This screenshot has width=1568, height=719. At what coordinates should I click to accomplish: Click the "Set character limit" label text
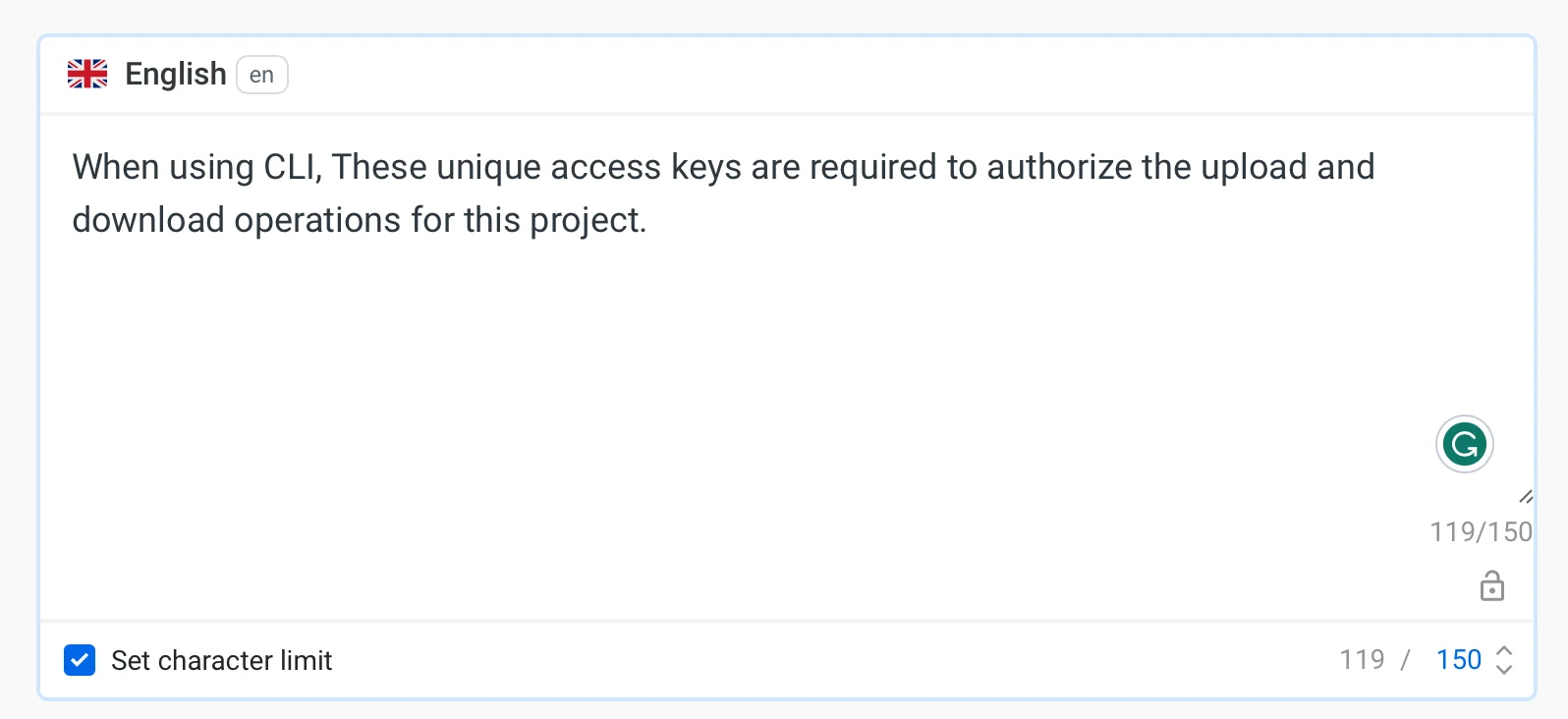[x=221, y=660]
